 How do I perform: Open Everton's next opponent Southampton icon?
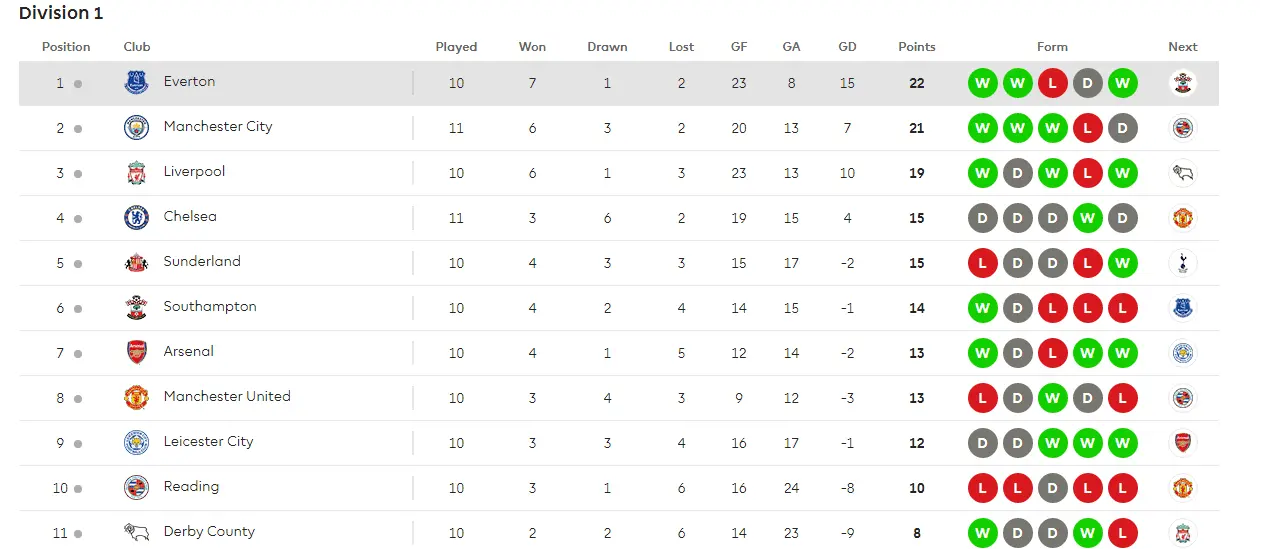[1183, 83]
